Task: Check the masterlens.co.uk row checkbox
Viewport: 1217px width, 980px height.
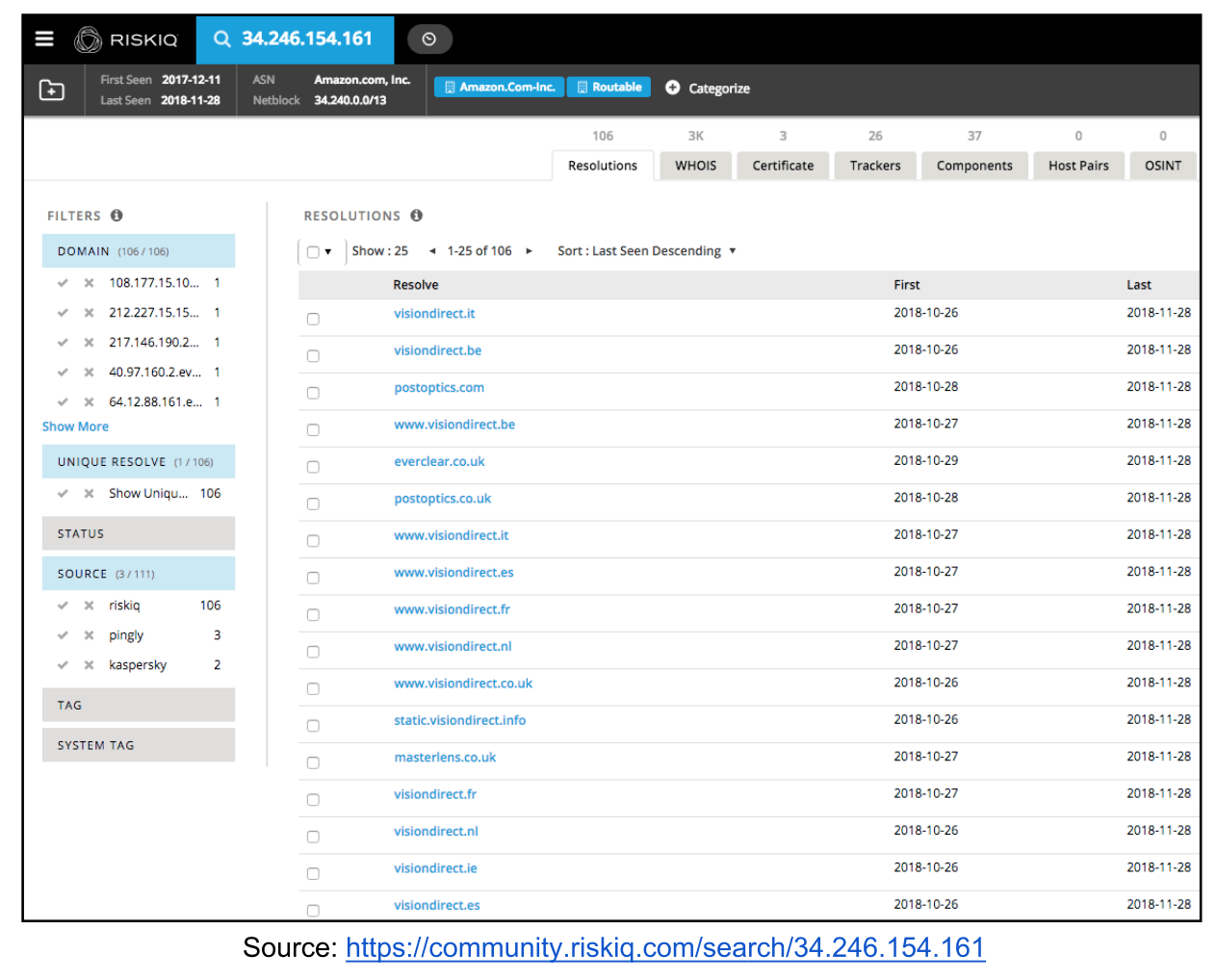Action: tap(313, 762)
